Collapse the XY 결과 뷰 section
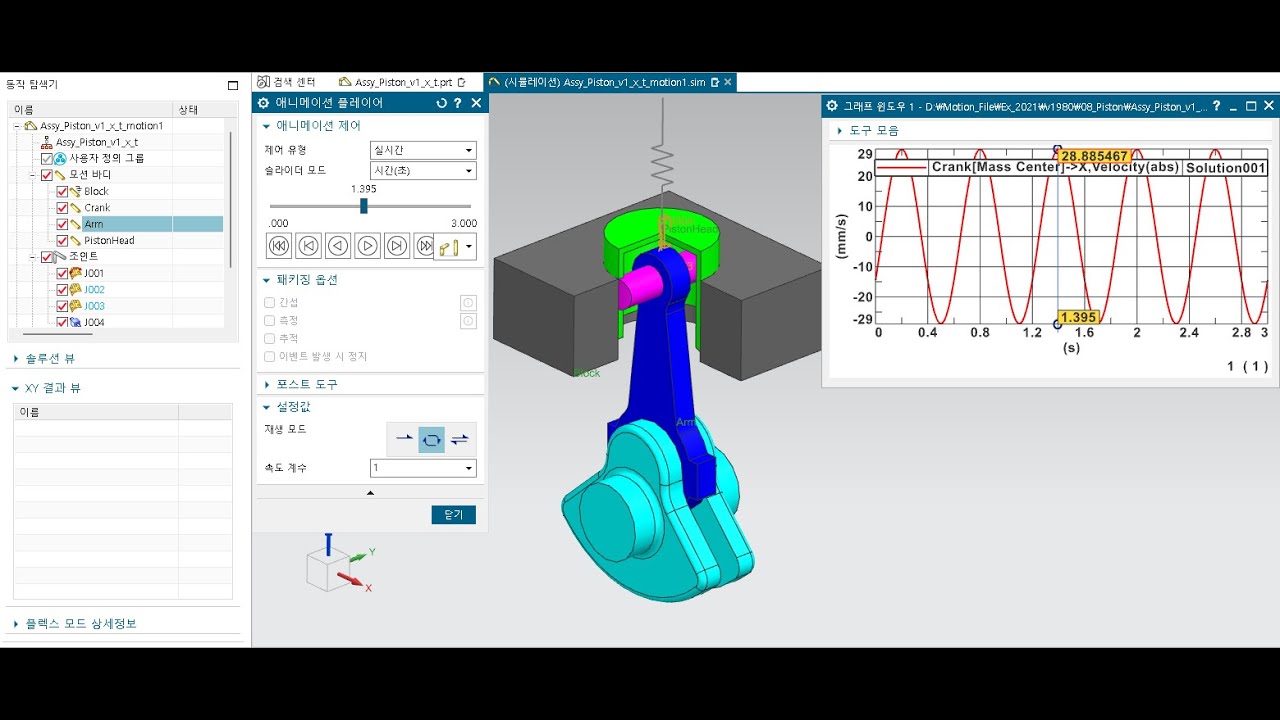The image size is (1280, 720). coord(46,388)
